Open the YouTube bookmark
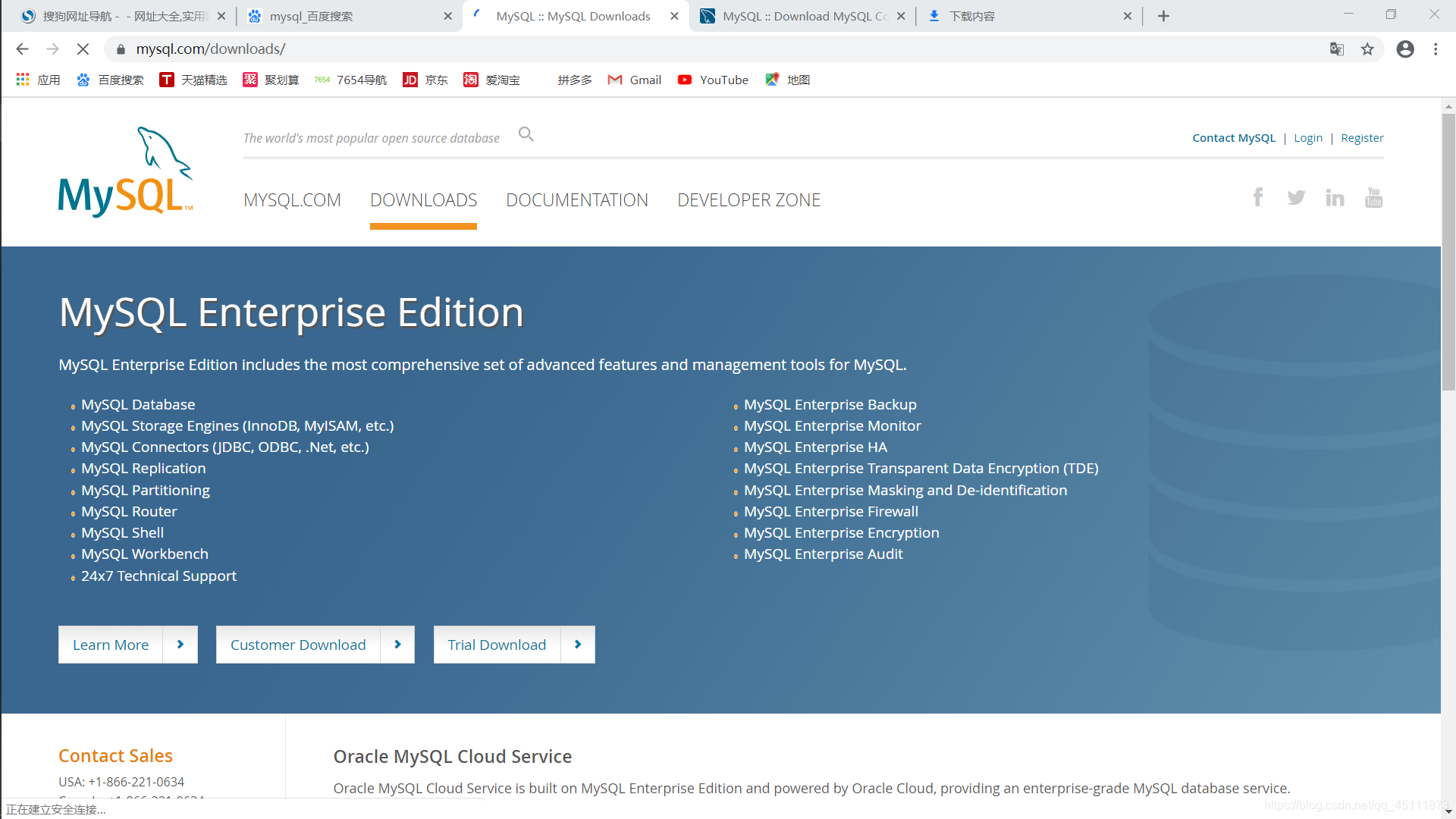This screenshot has width=1456, height=819. [713, 80]
